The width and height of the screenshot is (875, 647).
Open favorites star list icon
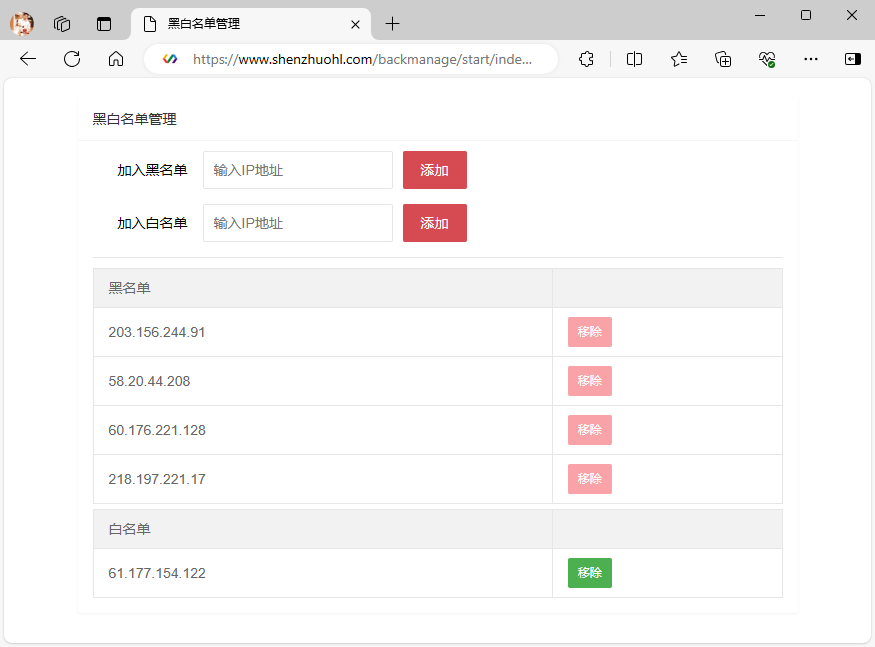[679, 59]
